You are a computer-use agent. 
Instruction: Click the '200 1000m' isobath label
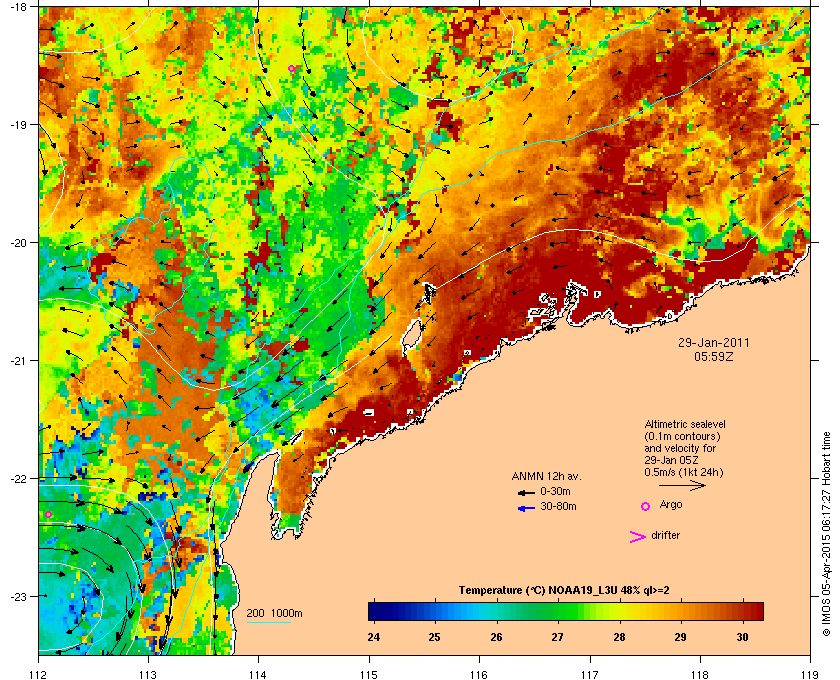(x=274, y=613)
